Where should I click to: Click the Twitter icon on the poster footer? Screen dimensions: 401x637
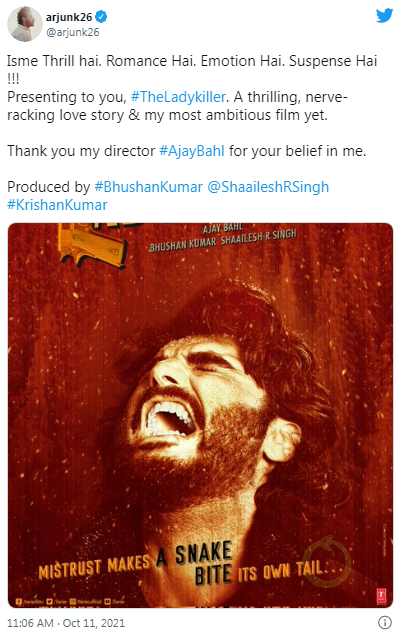tap(50, 602)
